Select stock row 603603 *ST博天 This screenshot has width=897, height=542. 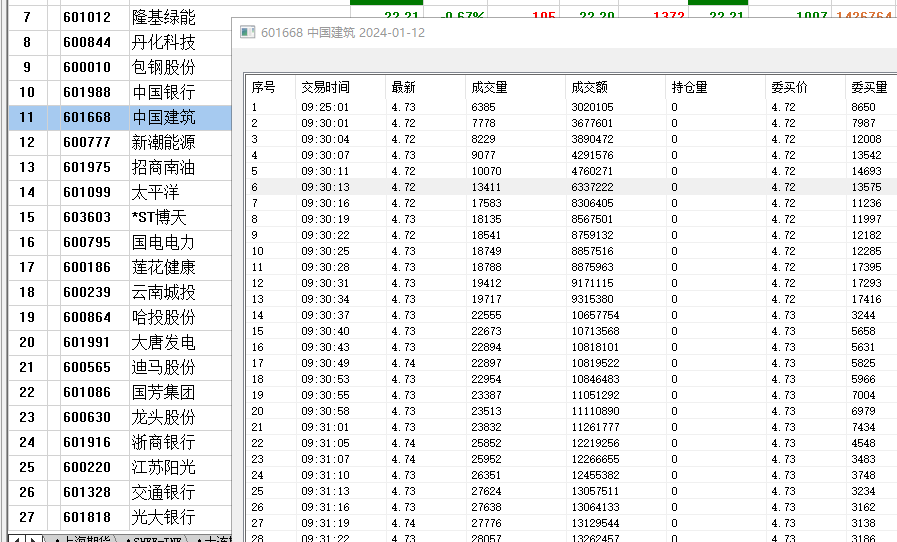coord(120,217)
